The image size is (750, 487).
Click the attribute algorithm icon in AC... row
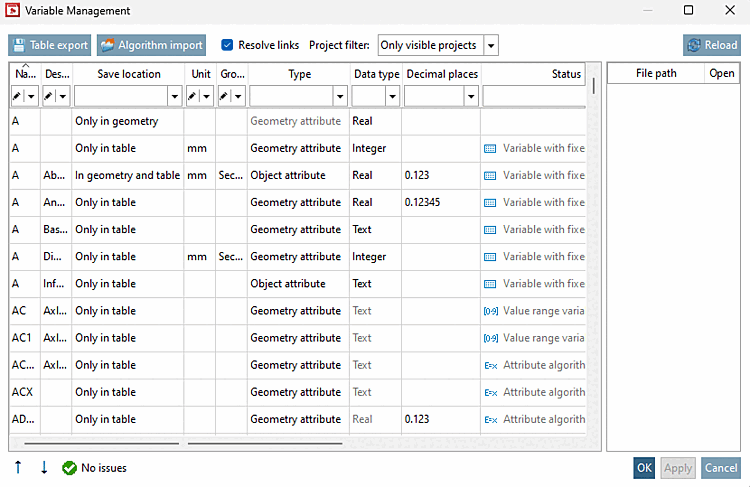[491, 365]
